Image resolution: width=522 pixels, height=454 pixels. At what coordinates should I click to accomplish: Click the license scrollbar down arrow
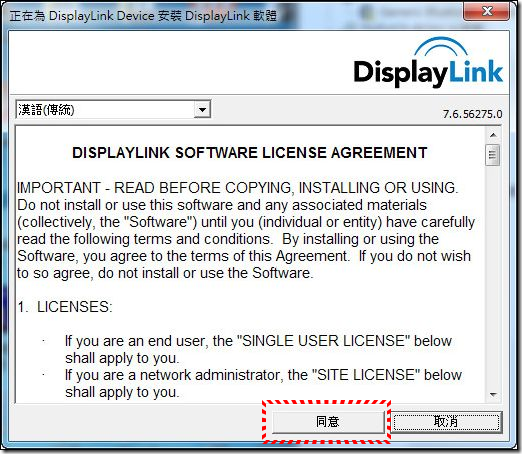coord(493,395)
